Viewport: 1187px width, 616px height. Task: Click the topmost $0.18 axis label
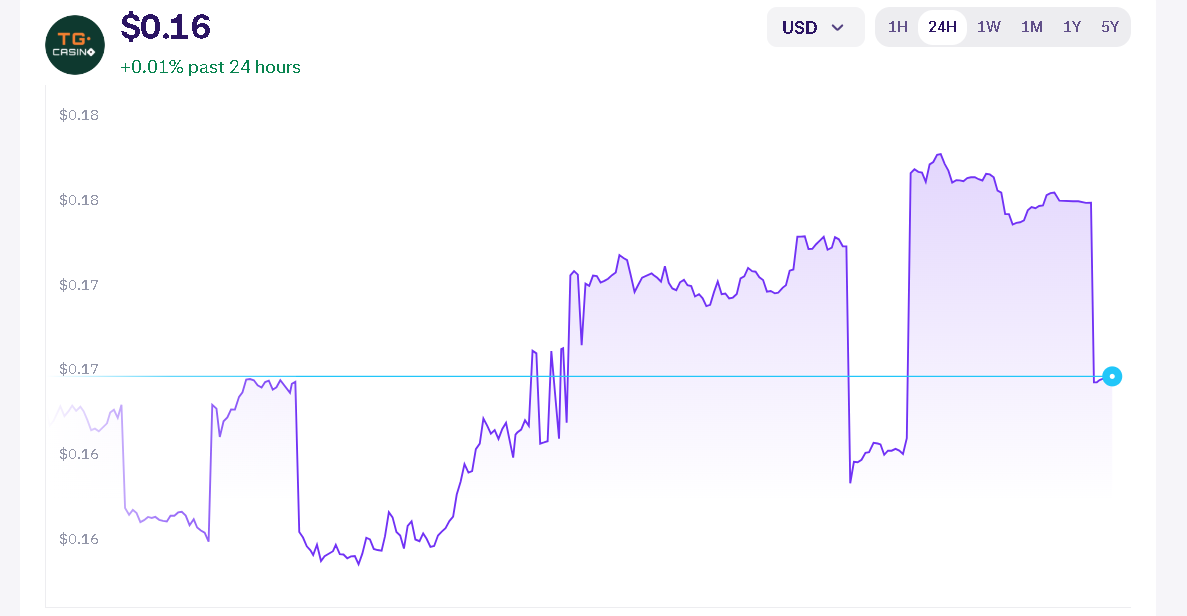[79, 115]
